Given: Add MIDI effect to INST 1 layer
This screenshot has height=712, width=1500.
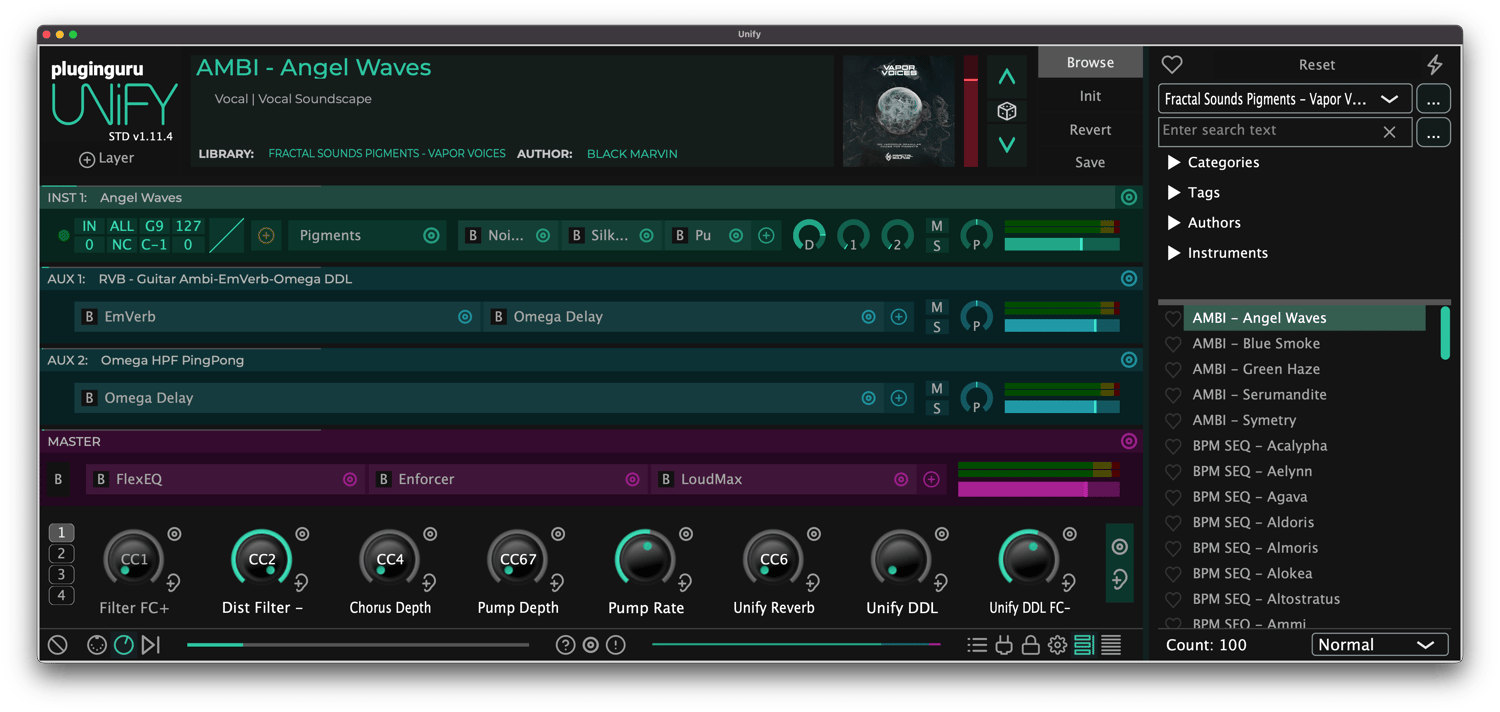Looking at the screenshot, I should (x=266, y=236).
